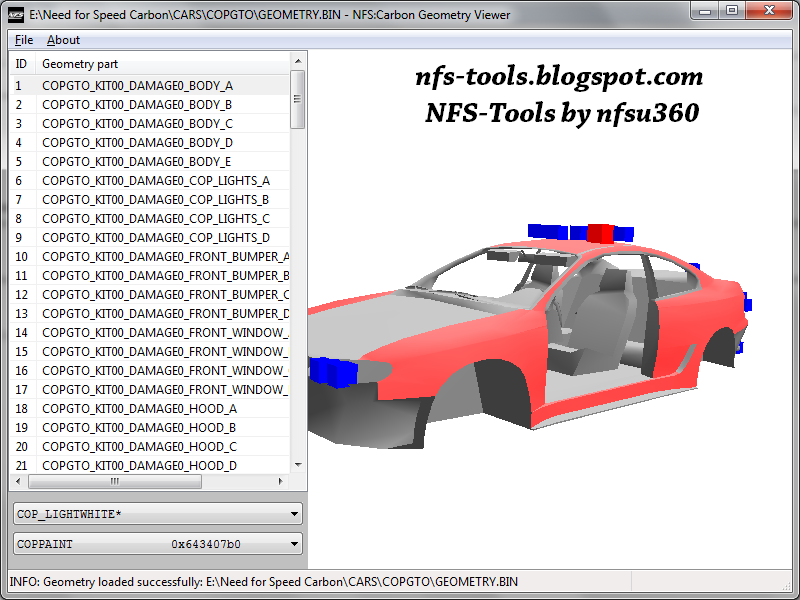This screenshot has height=600, width=800.
Task: Click the resize grip in status bar corner
Action: point(786,586)
